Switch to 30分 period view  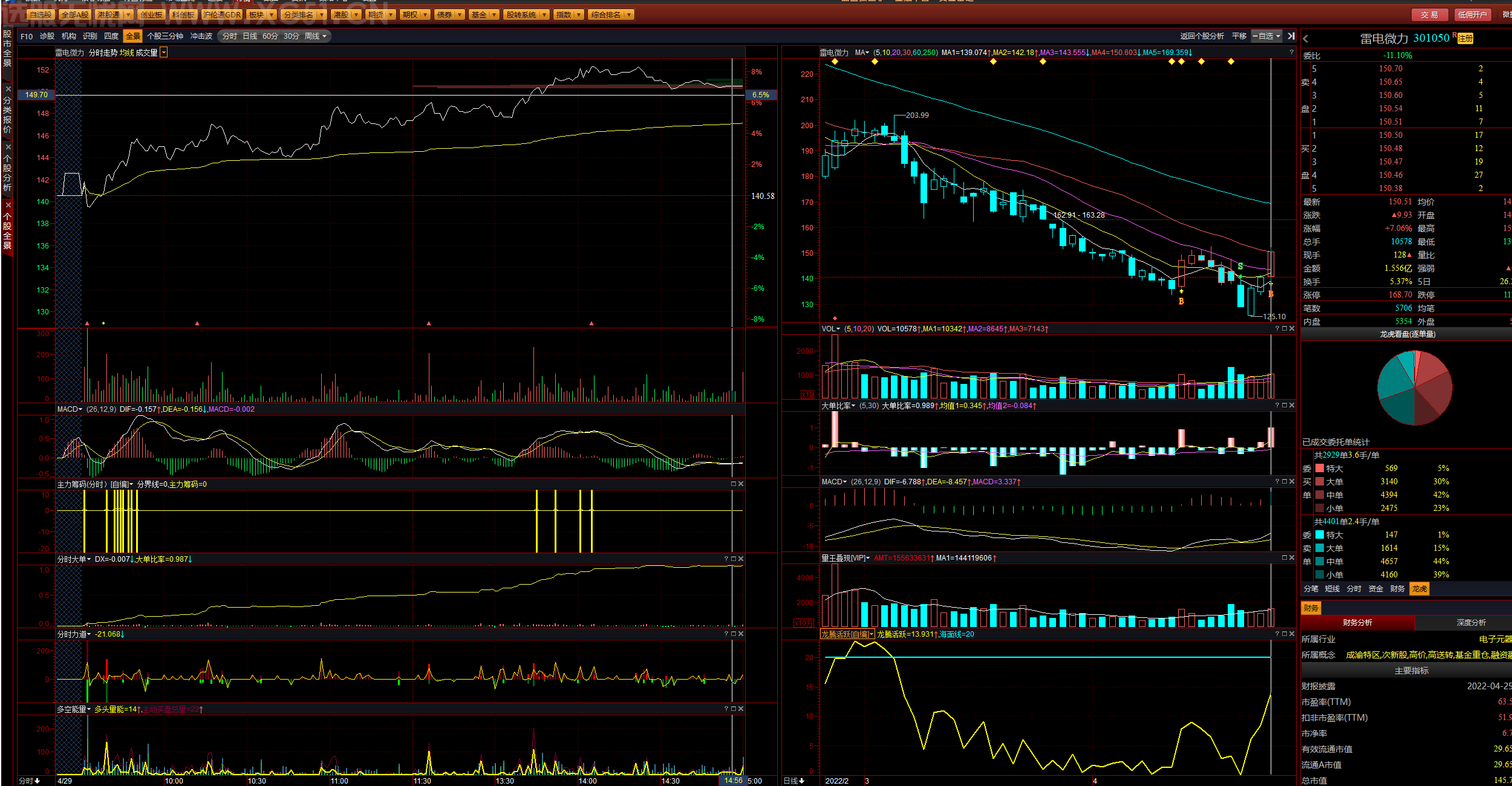[x=292, y=37]
